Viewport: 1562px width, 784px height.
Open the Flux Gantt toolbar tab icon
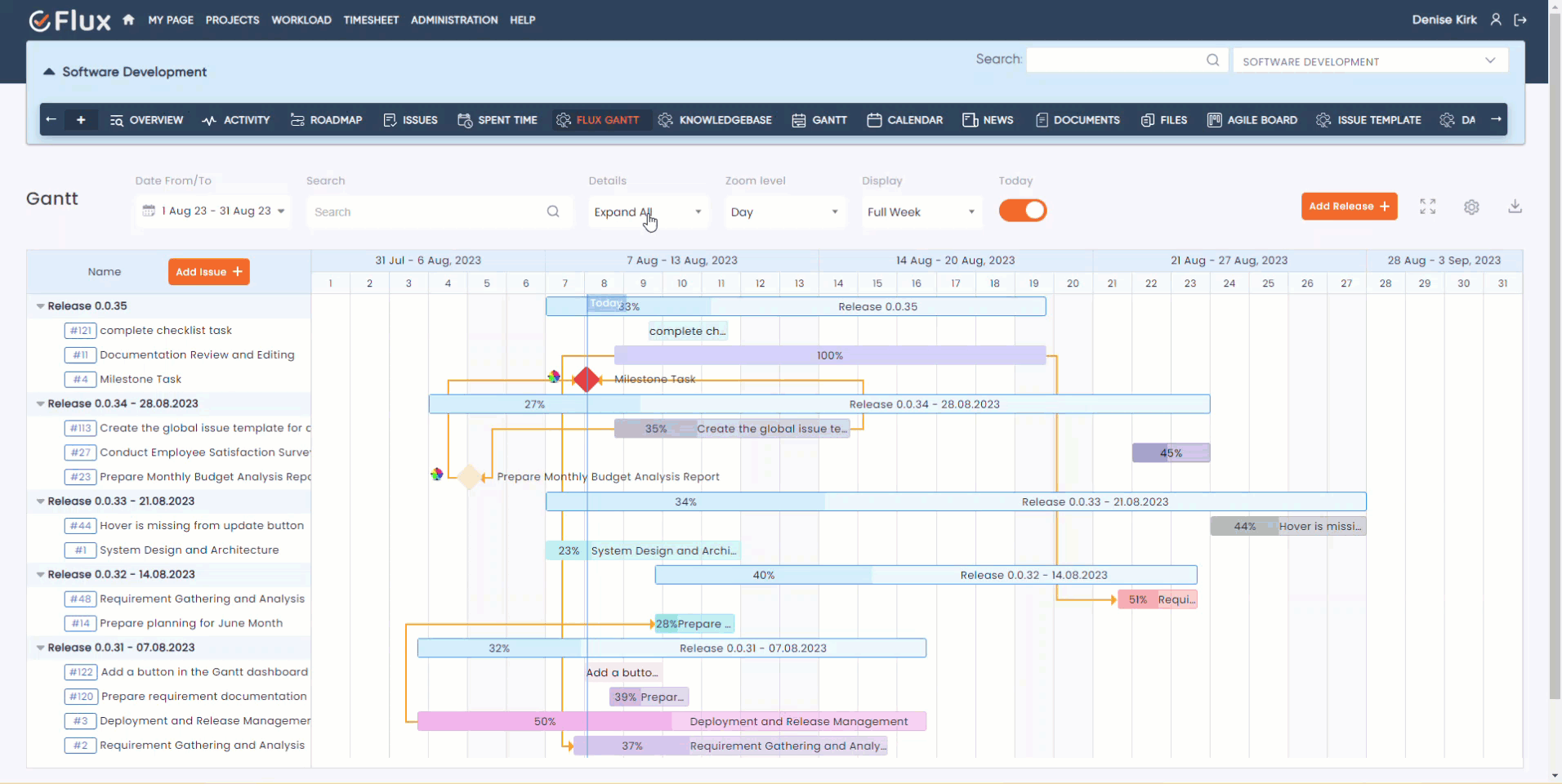[x=562, y=120]
